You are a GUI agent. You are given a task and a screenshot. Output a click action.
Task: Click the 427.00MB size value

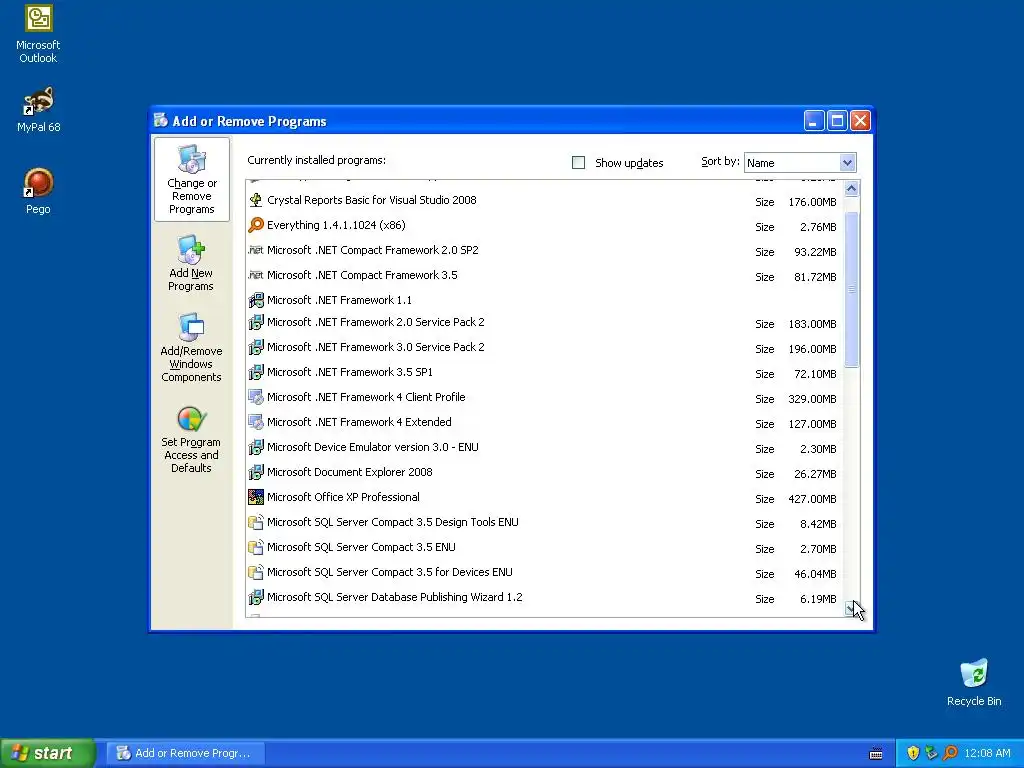coord(812,499)
